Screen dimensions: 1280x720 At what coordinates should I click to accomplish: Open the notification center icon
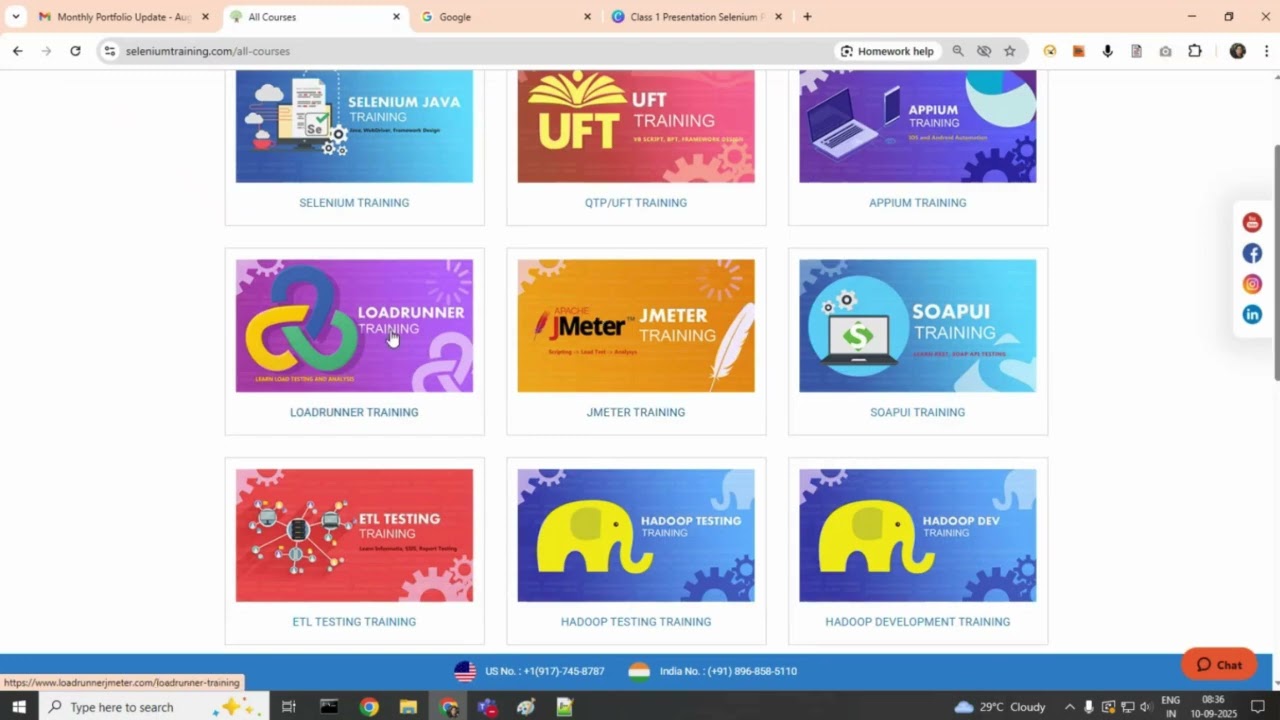1258,707
